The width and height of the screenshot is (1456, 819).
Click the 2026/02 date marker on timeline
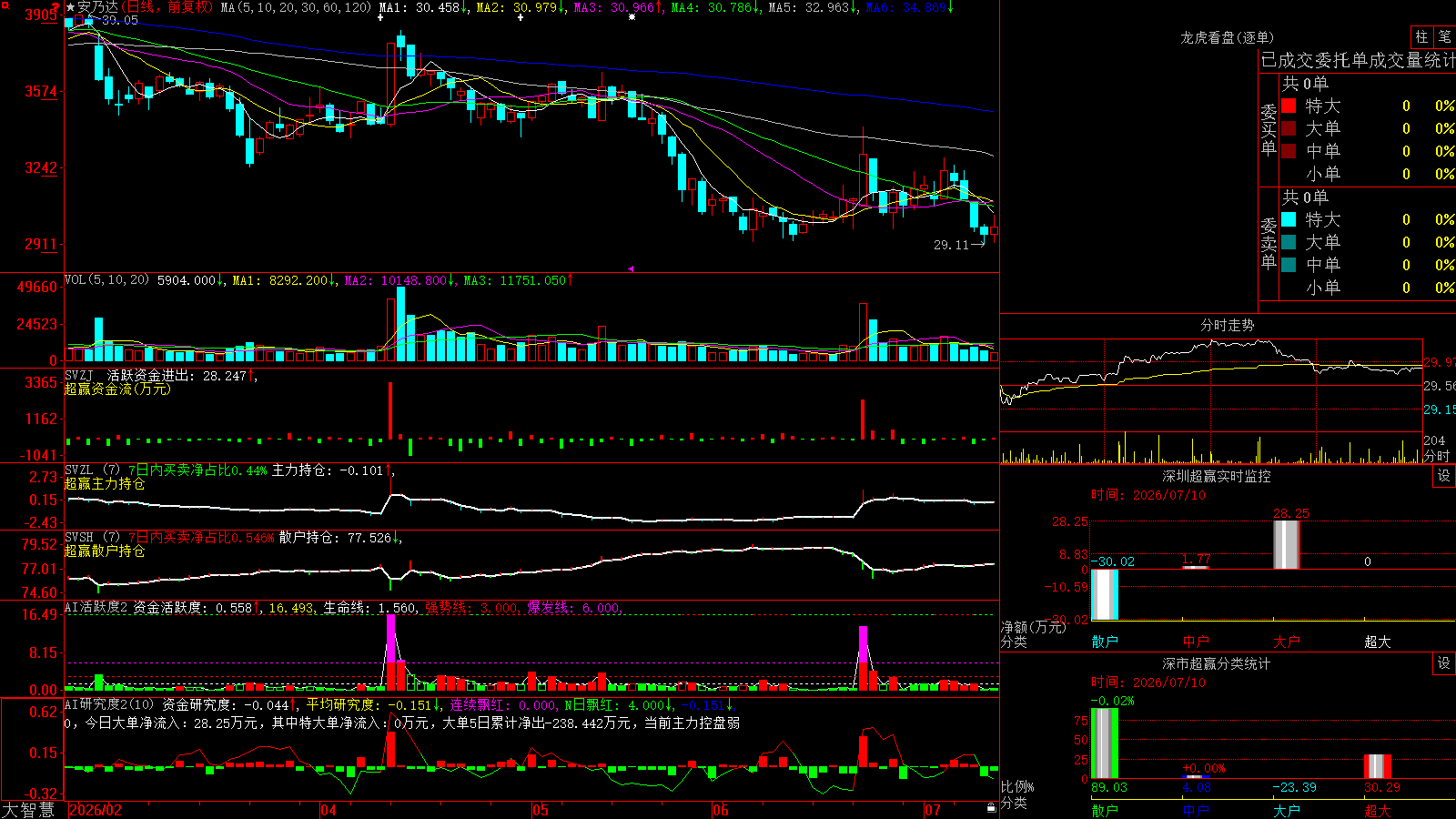point(96,810)
